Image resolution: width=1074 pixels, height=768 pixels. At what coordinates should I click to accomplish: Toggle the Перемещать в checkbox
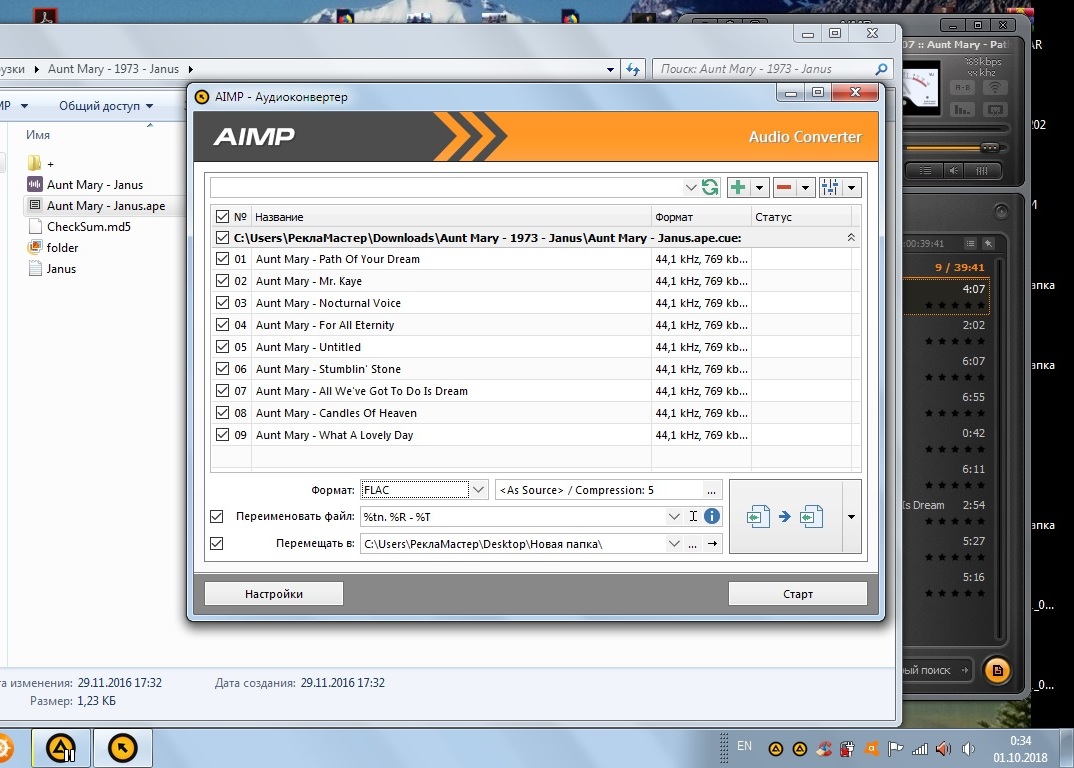[216, 543]
